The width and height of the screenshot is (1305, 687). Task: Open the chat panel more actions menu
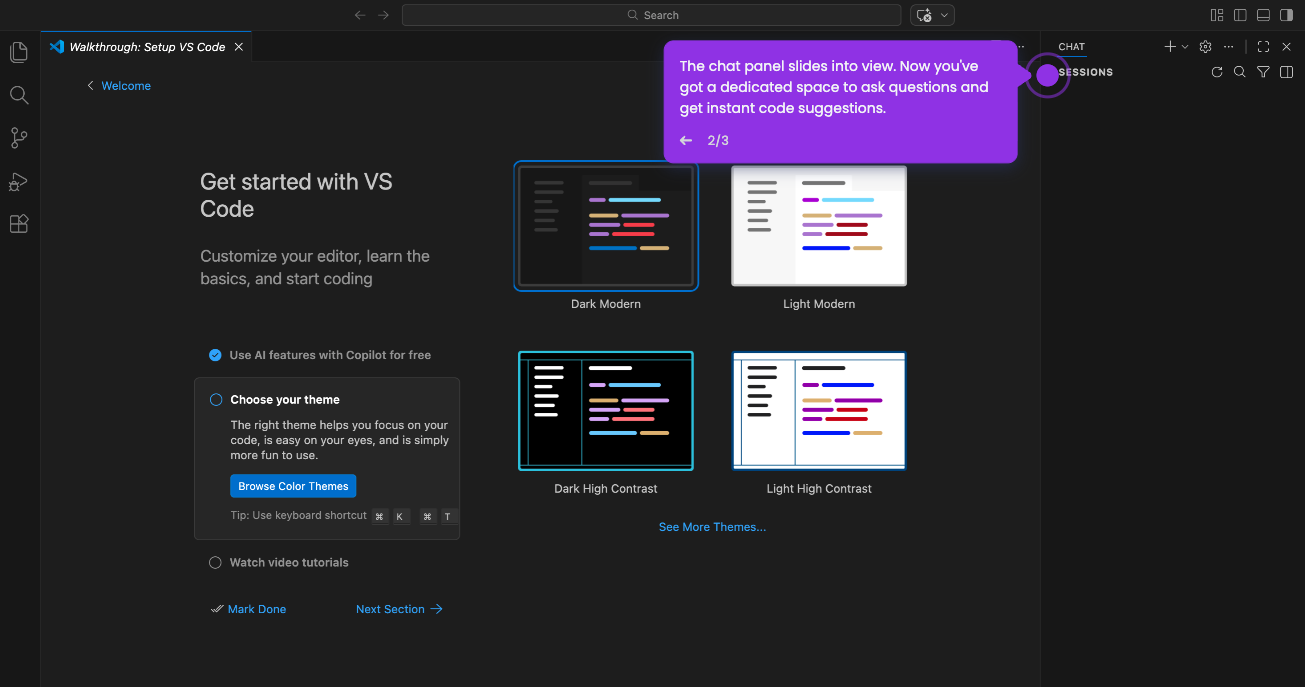click(1229, 47)
